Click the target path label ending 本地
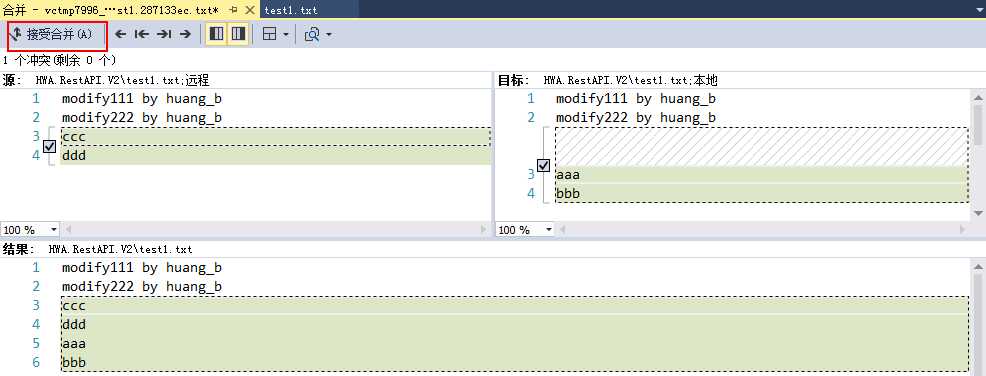Screen dimensions: 986x376 (x=631, y=80)
